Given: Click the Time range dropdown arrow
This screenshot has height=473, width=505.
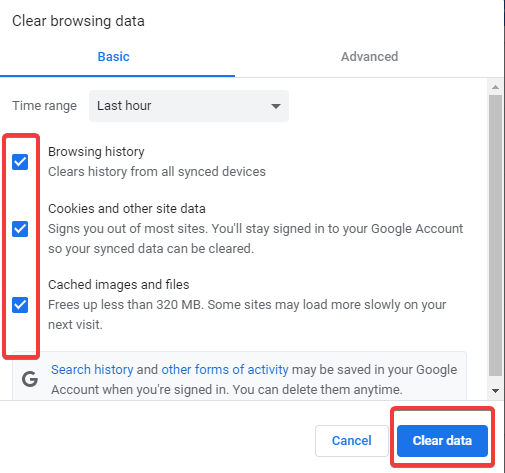Looking at the screenshot, I should 276,106.
